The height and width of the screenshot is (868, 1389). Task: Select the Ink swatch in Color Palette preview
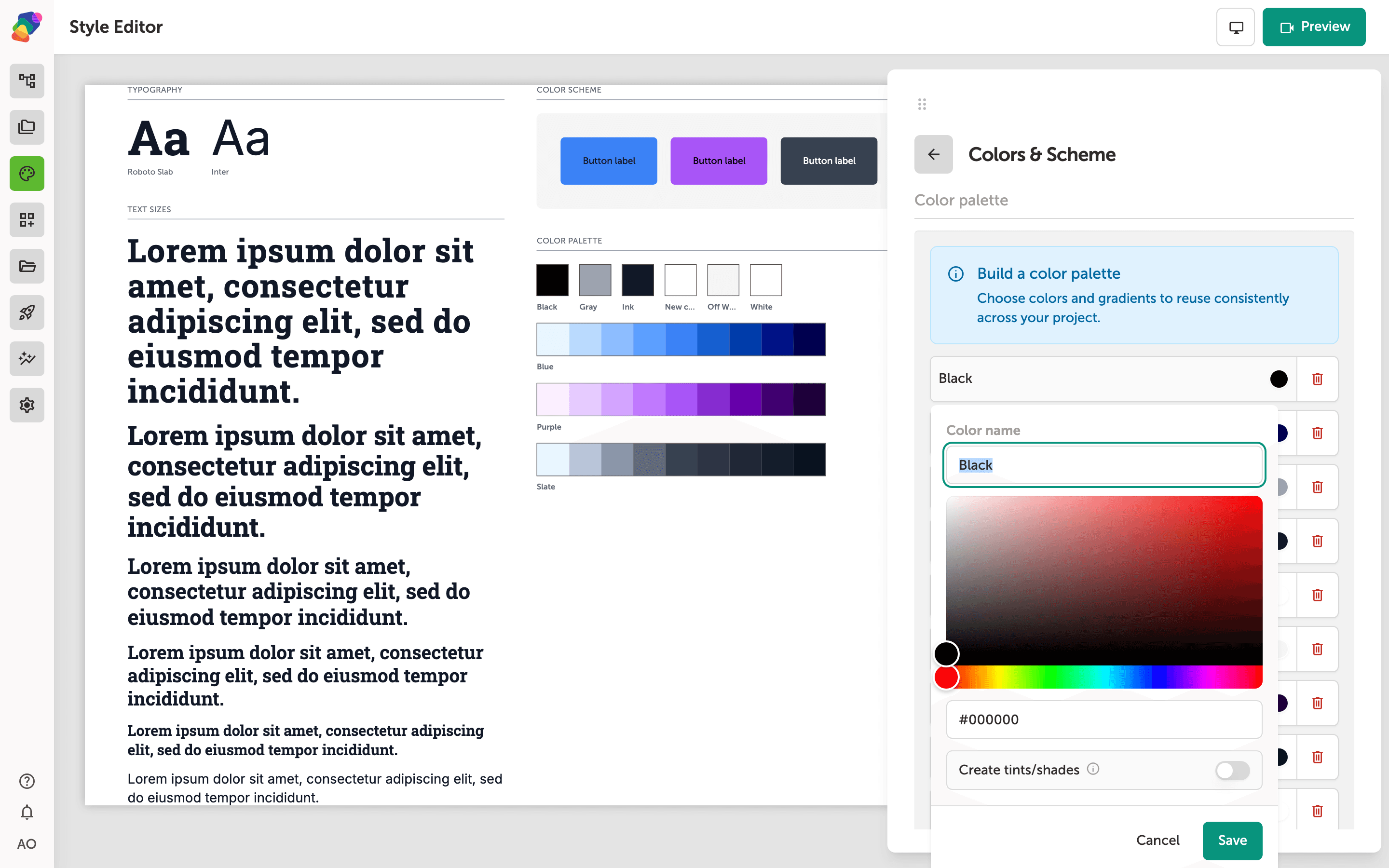pyautogui.click(x=638, y=280)
